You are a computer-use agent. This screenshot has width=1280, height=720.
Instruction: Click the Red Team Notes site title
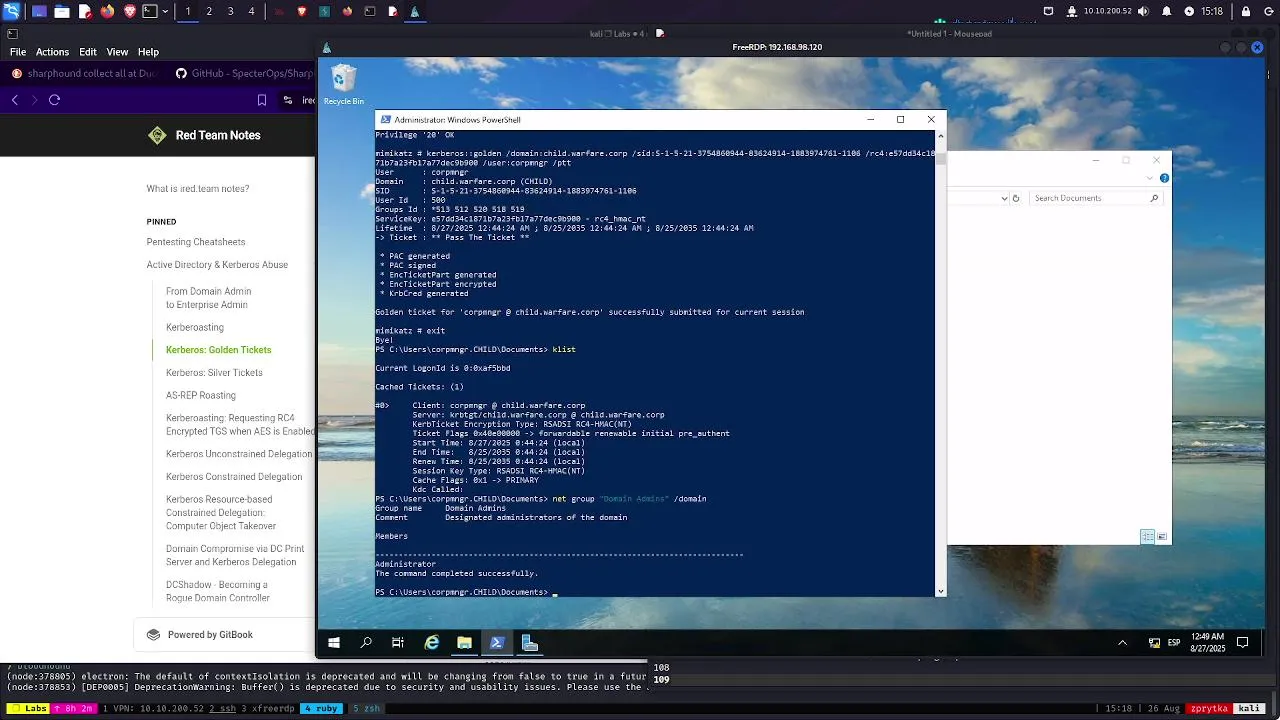coord(218,135)
